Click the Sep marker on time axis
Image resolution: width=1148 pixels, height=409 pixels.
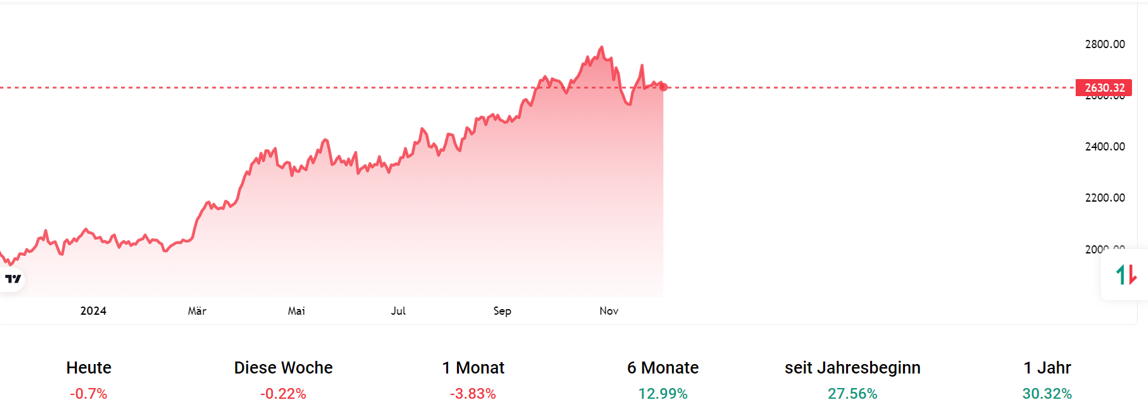click(x=502, y=311)
